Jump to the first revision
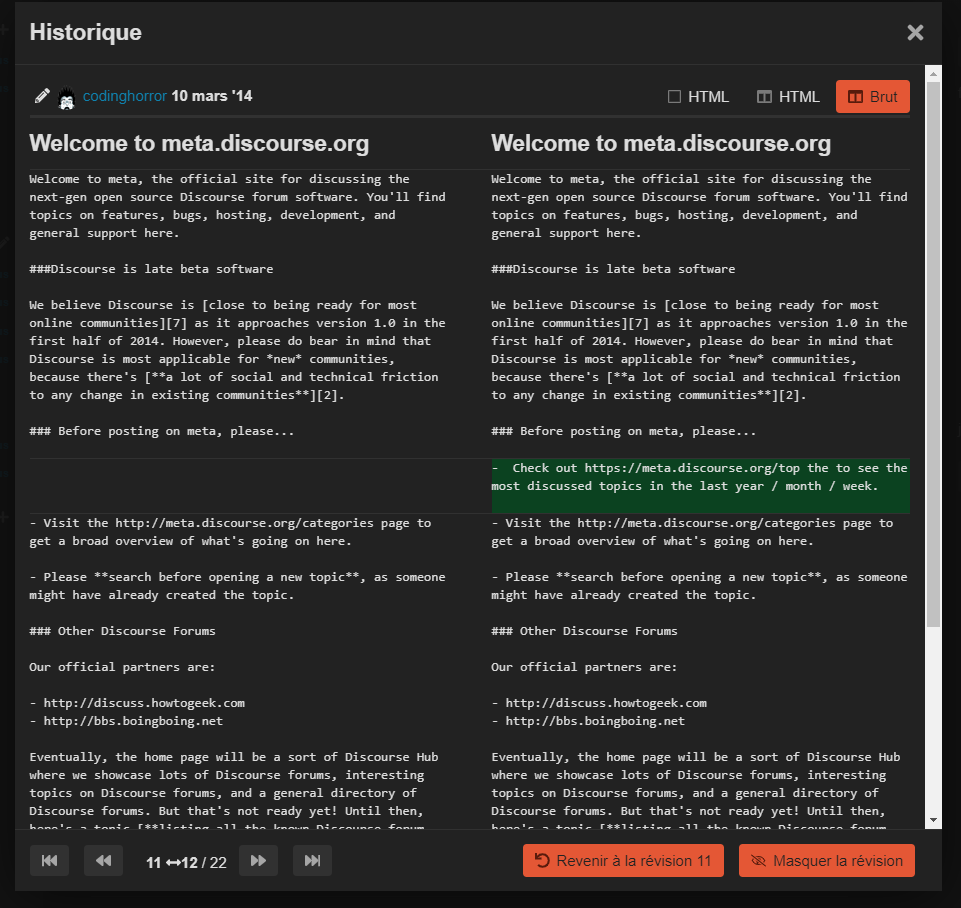 [50, 861]
